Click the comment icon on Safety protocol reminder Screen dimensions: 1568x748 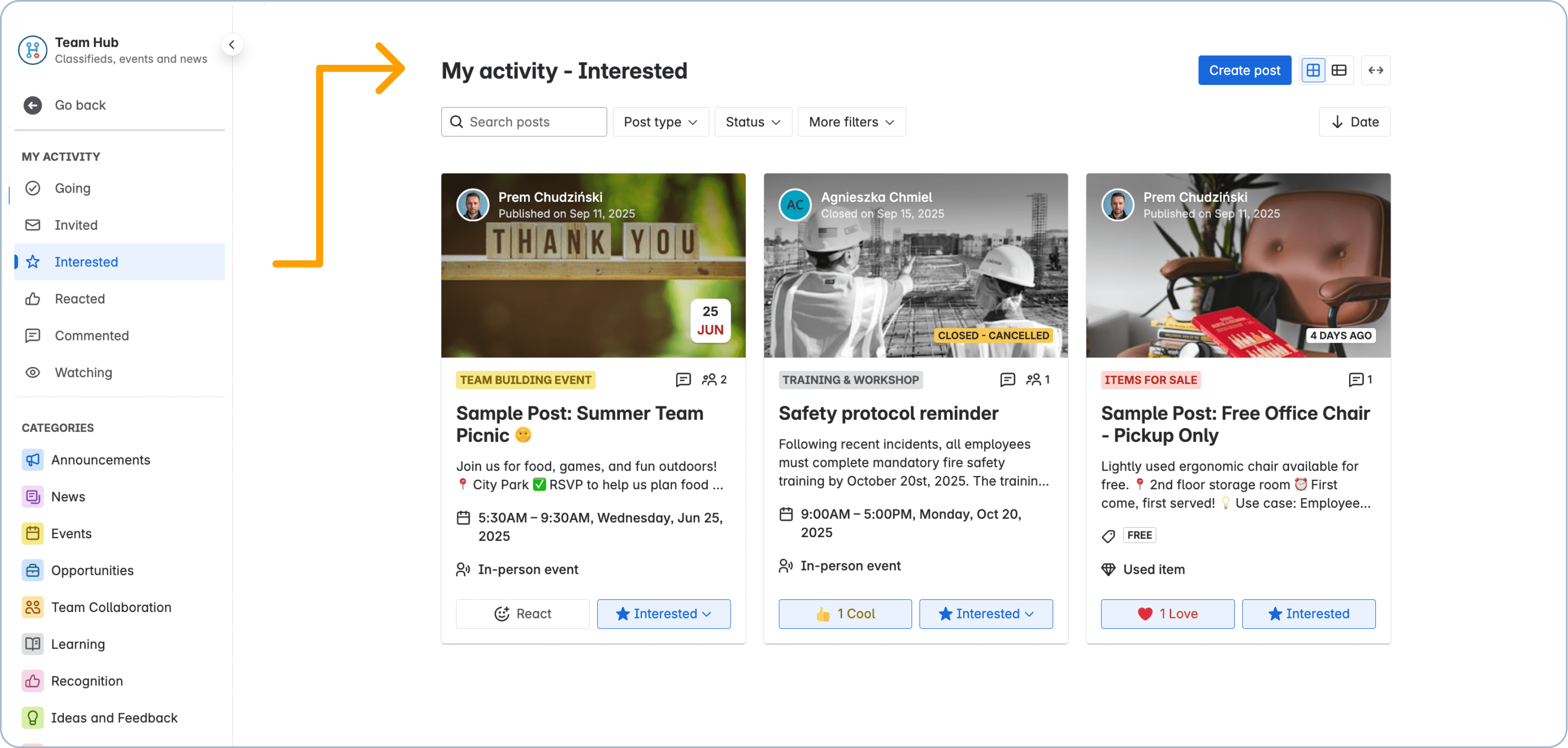point(1007,379)
